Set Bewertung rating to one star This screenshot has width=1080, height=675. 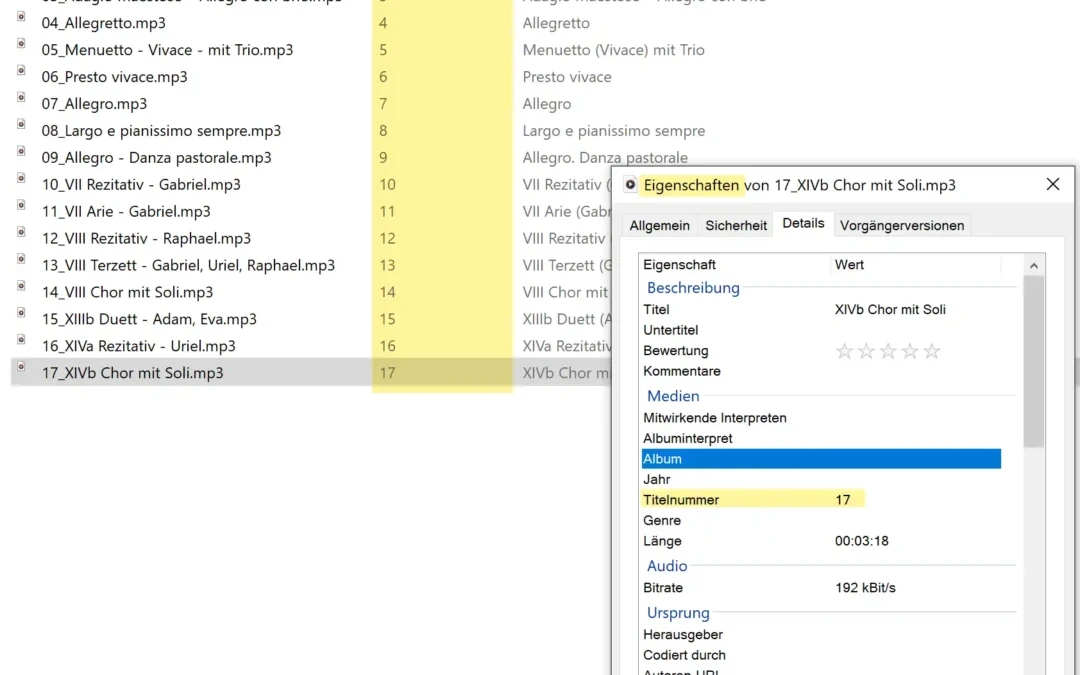(844, 351)
